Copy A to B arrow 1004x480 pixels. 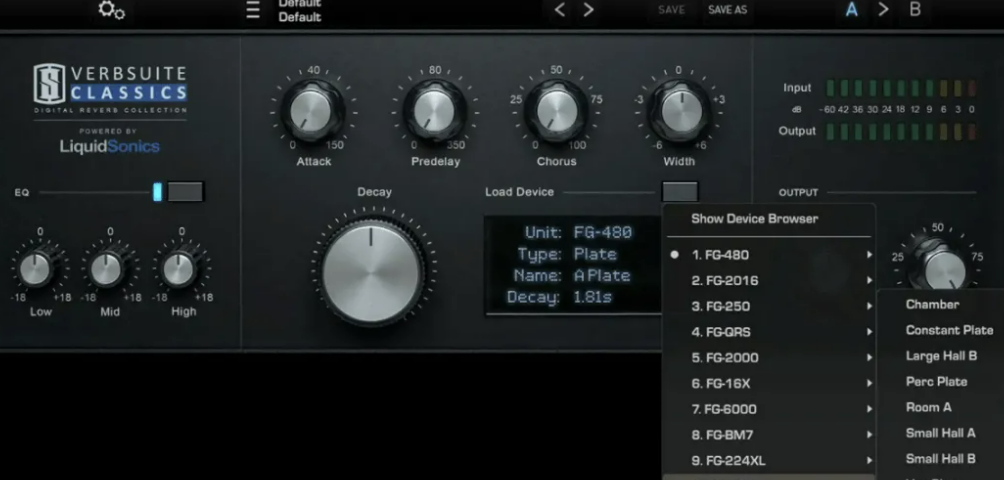coord(884,10)
